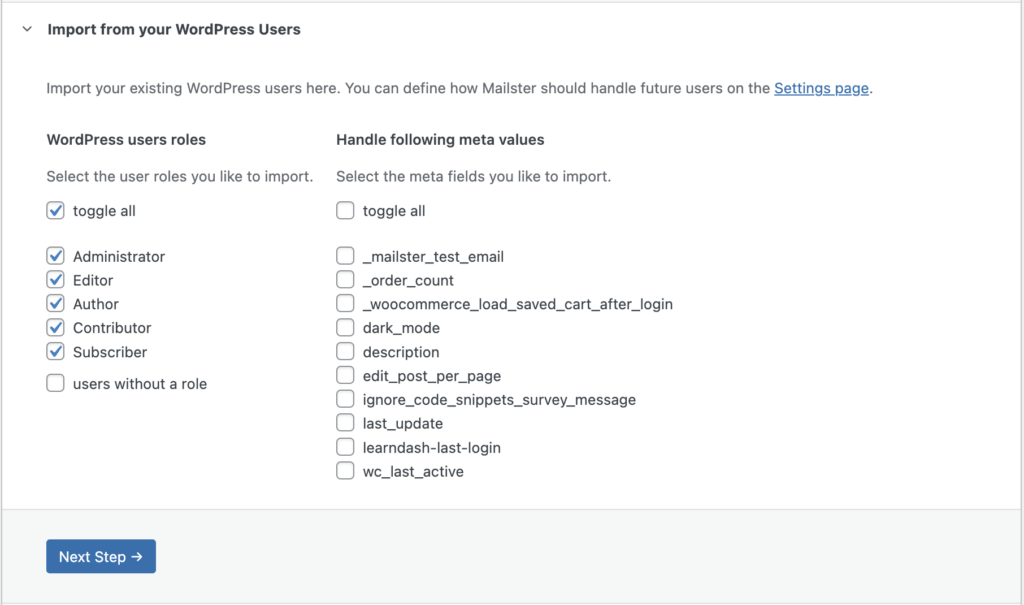The width and height of the screenshot is (1024, 605).
Task: Open the Settings page link
Action: pos(821,88)
